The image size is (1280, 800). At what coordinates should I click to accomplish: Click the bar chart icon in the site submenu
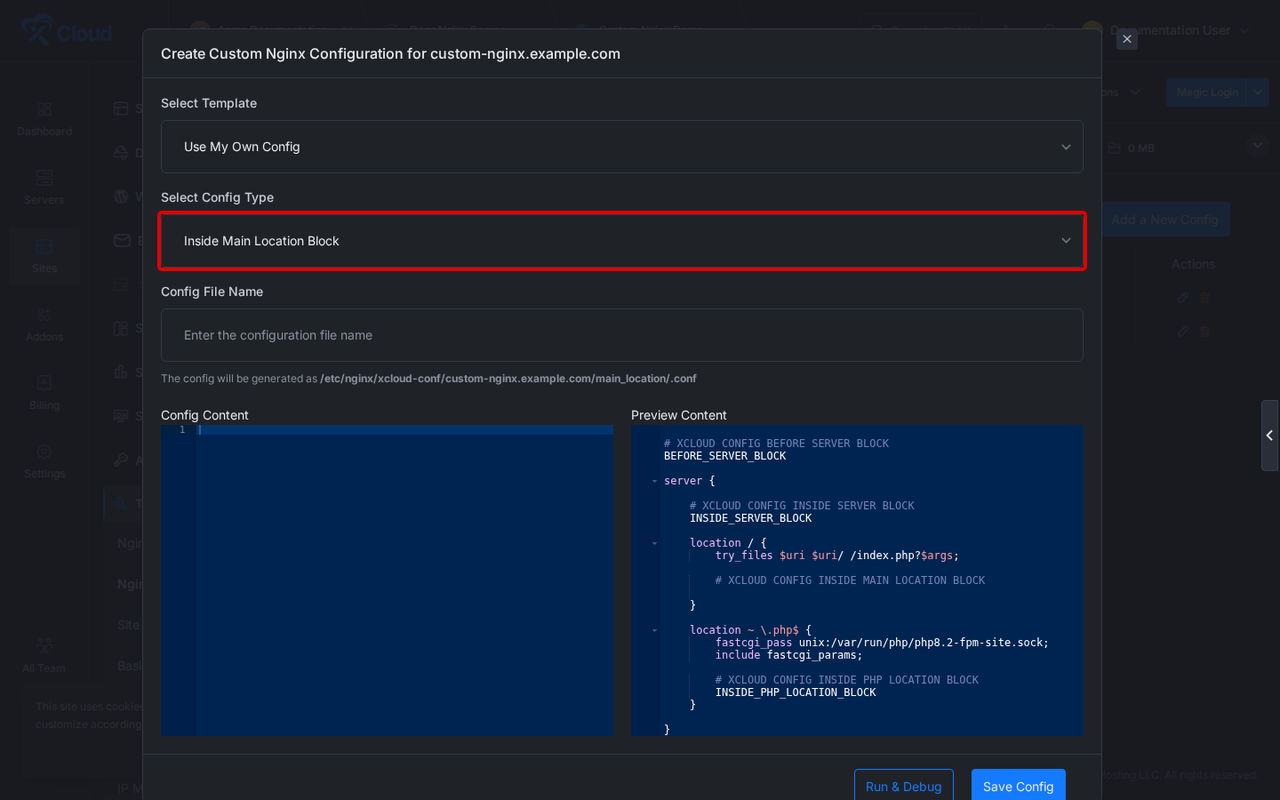tap(121, 372)
